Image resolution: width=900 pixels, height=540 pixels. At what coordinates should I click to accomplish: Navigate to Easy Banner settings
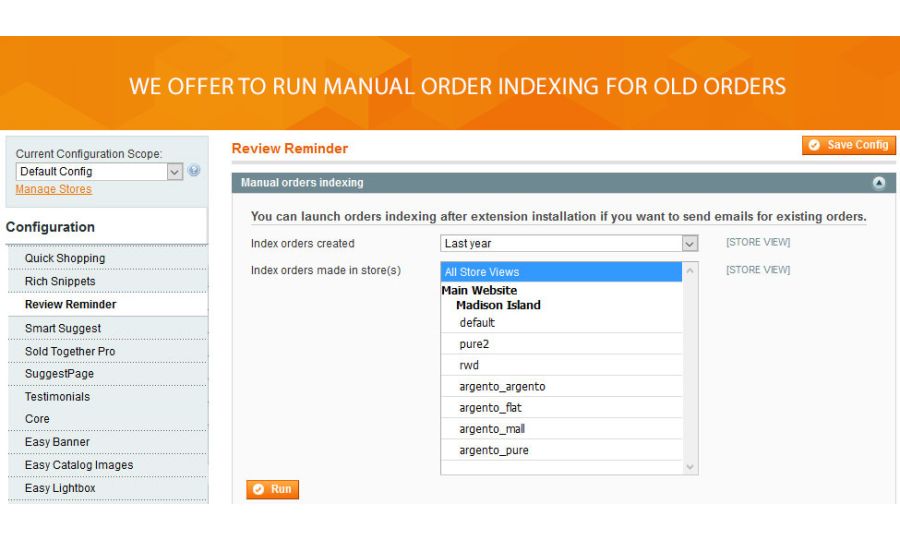[x=57, y=442]
